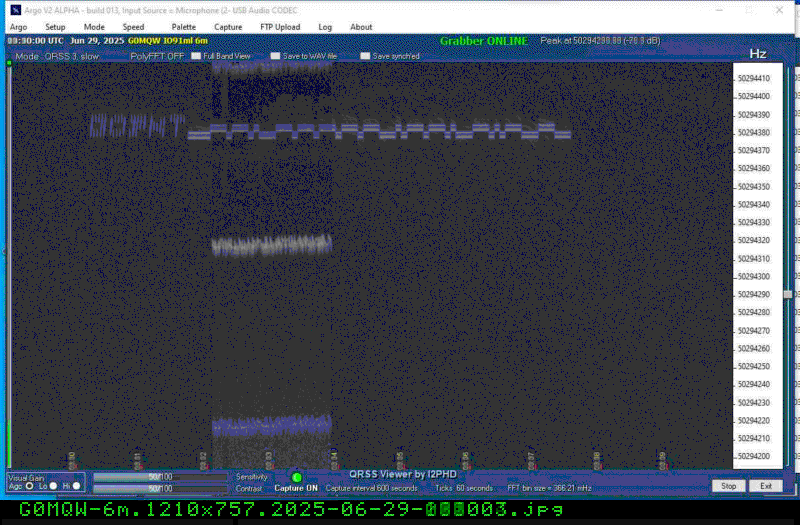This screenshot has width=800, height=525.
Task: Select the Lo visual gain radio button
Action: 53,486
